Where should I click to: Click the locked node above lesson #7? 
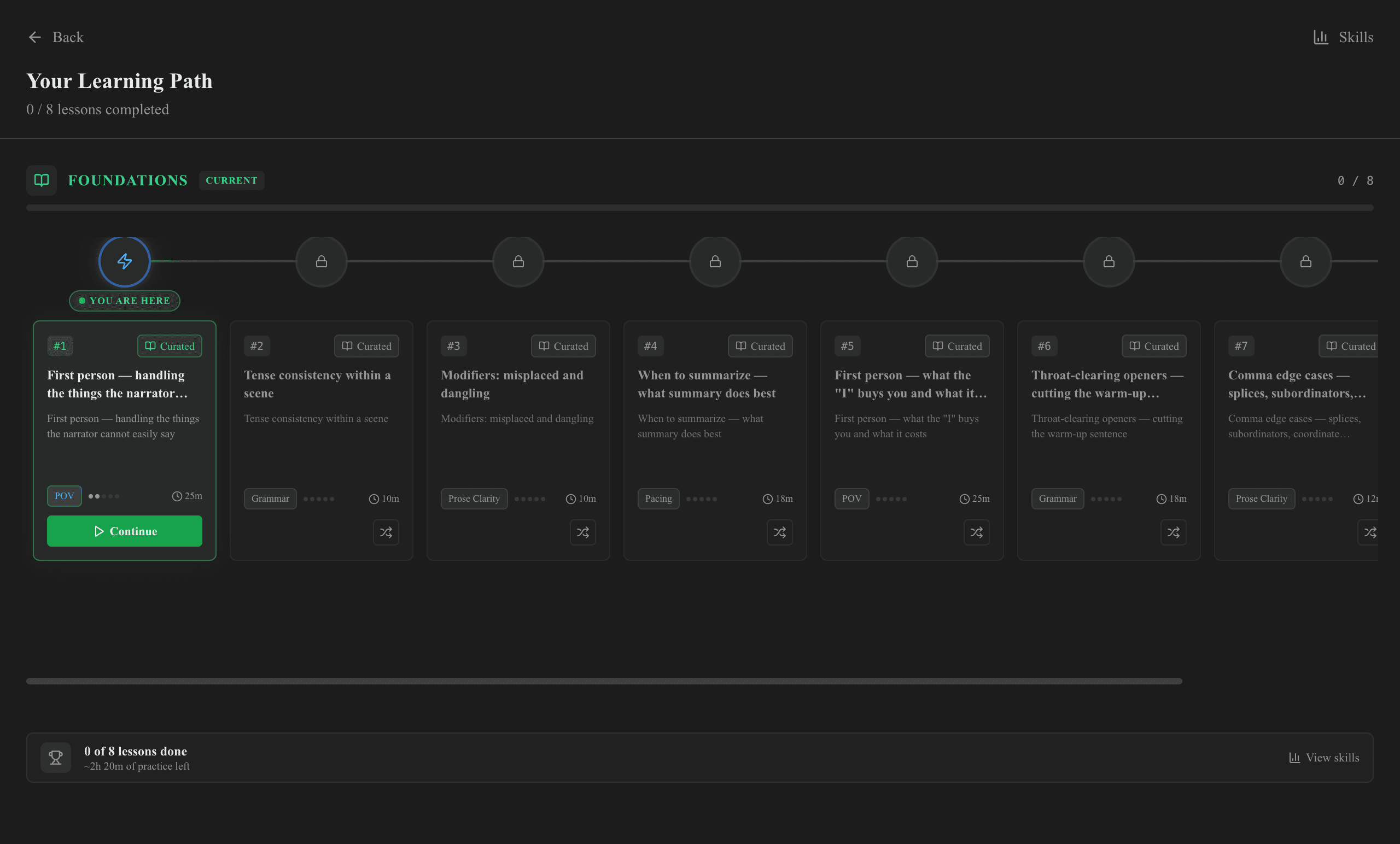1306,261
